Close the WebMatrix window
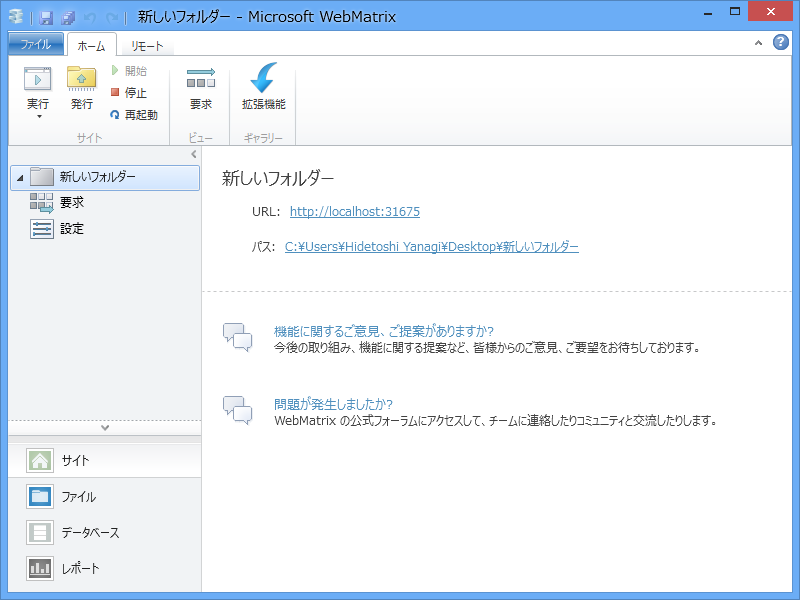Image resolution: width=800 pixels, height=600 pixels. (770, 11)
